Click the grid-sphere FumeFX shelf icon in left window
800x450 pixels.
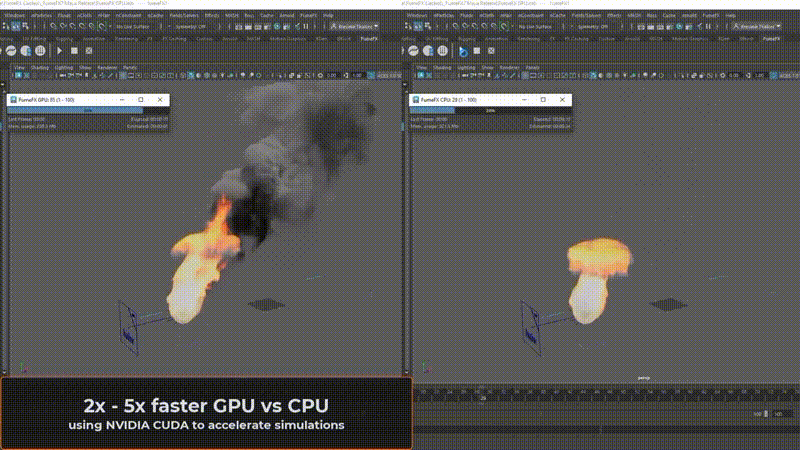(x=40, y=51)
